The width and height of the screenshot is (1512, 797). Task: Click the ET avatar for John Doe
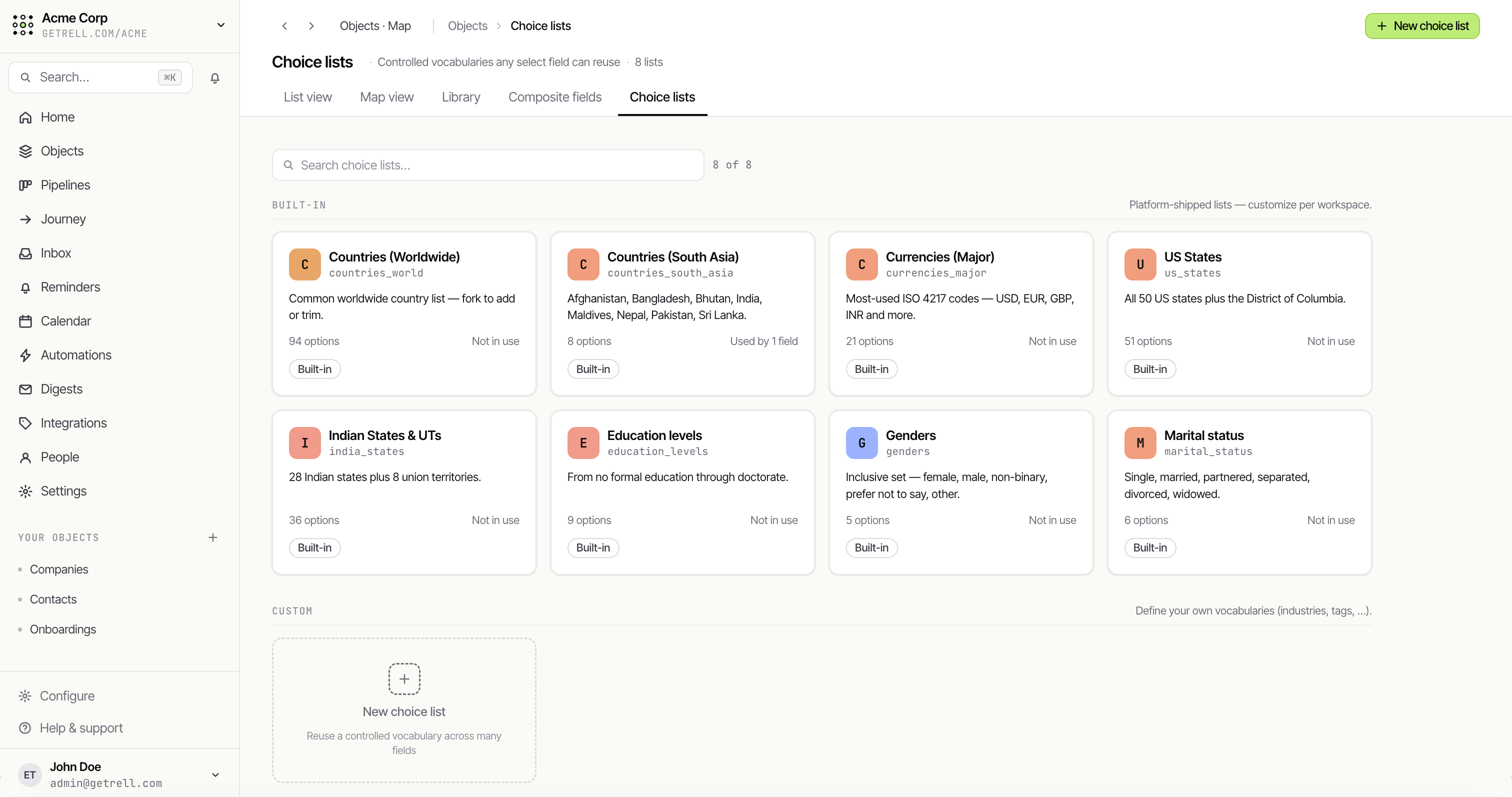(30, 774)
